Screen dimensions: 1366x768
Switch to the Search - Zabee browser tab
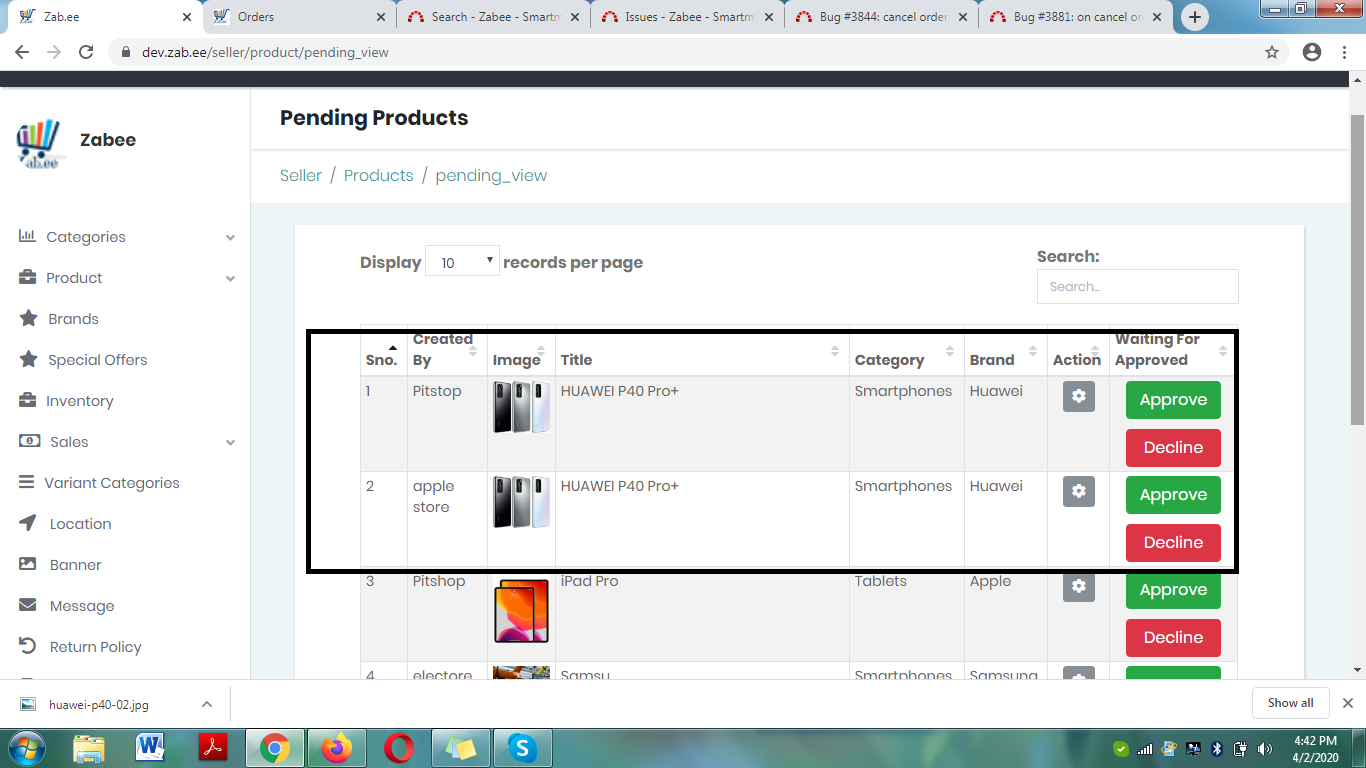(x=493, y=17)
